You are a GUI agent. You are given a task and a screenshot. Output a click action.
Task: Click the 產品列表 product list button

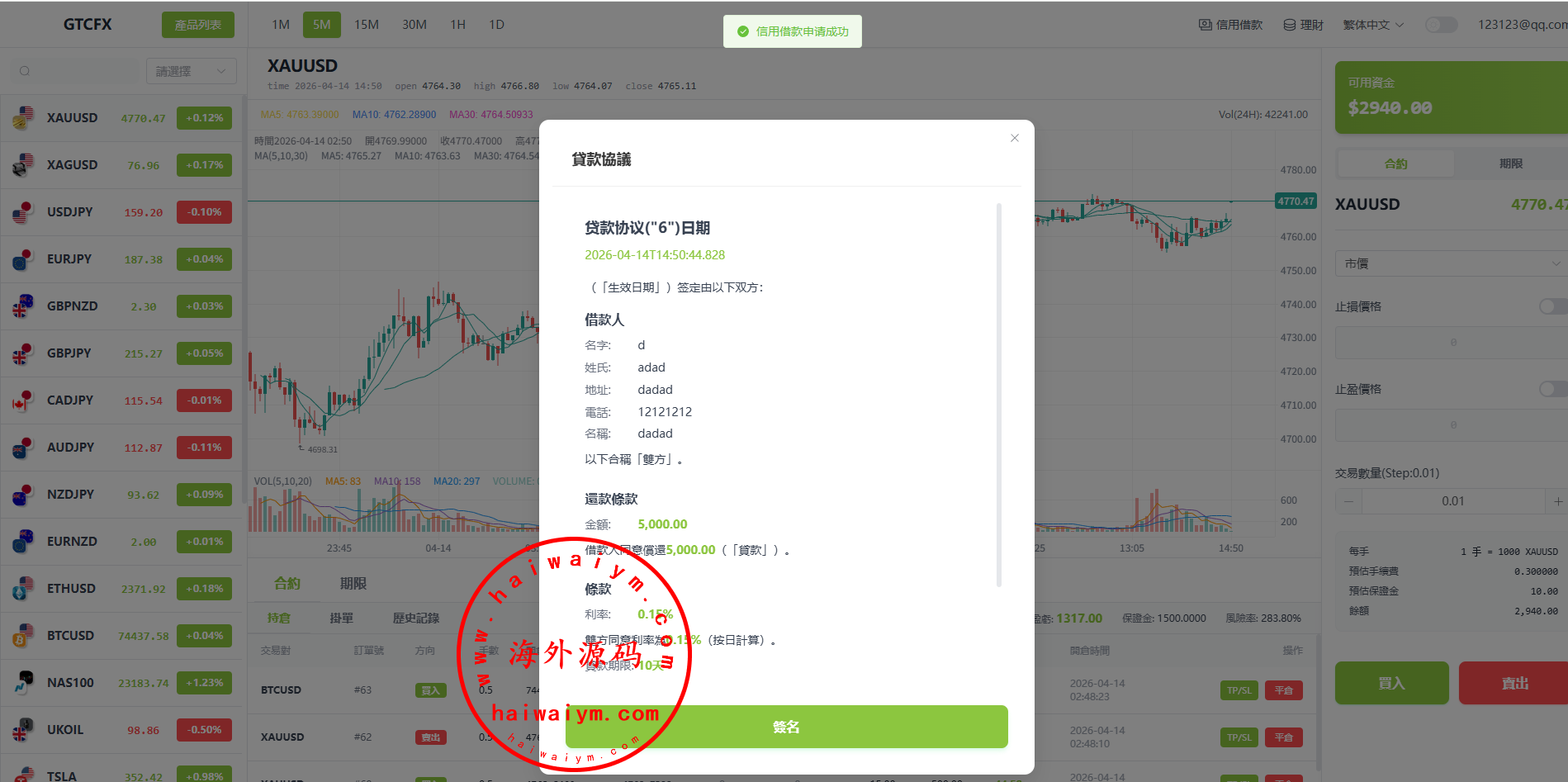point(198,25)
